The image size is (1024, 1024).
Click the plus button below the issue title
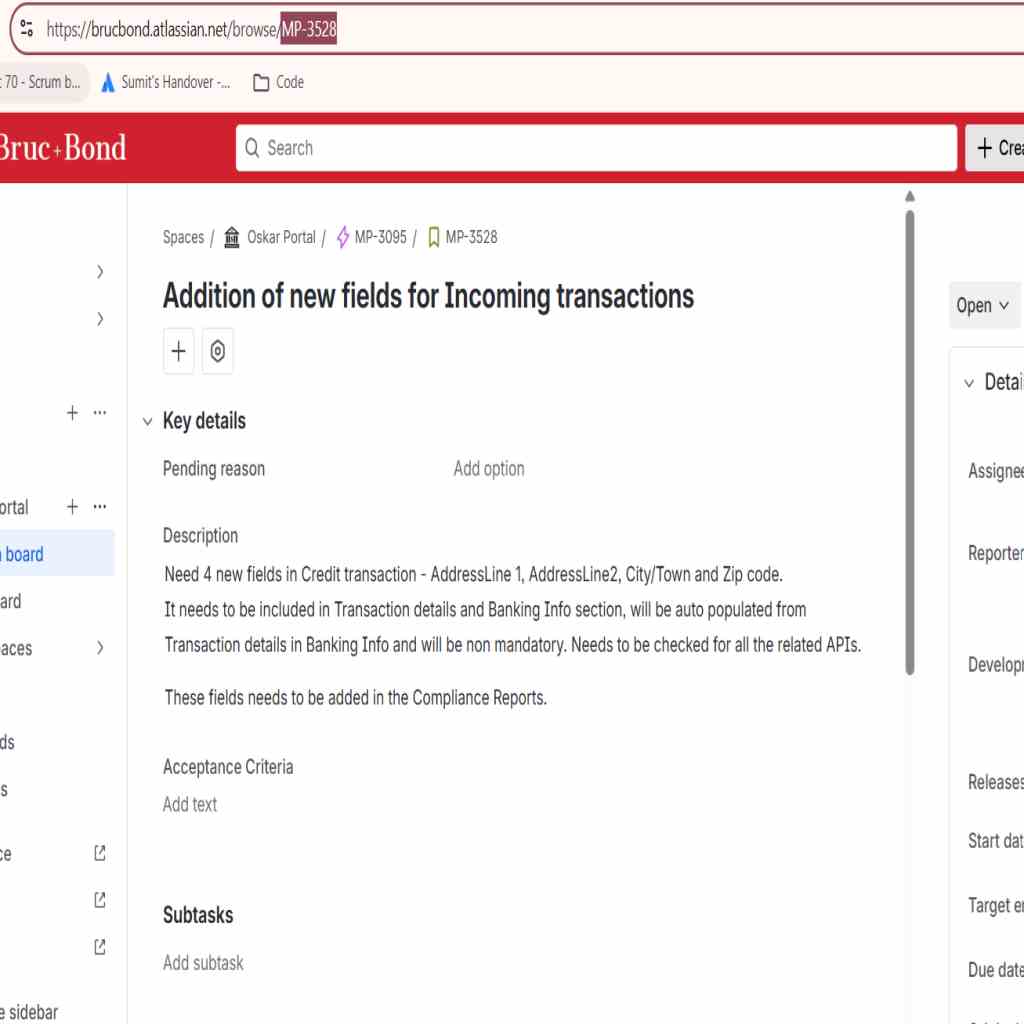point(178,352)
